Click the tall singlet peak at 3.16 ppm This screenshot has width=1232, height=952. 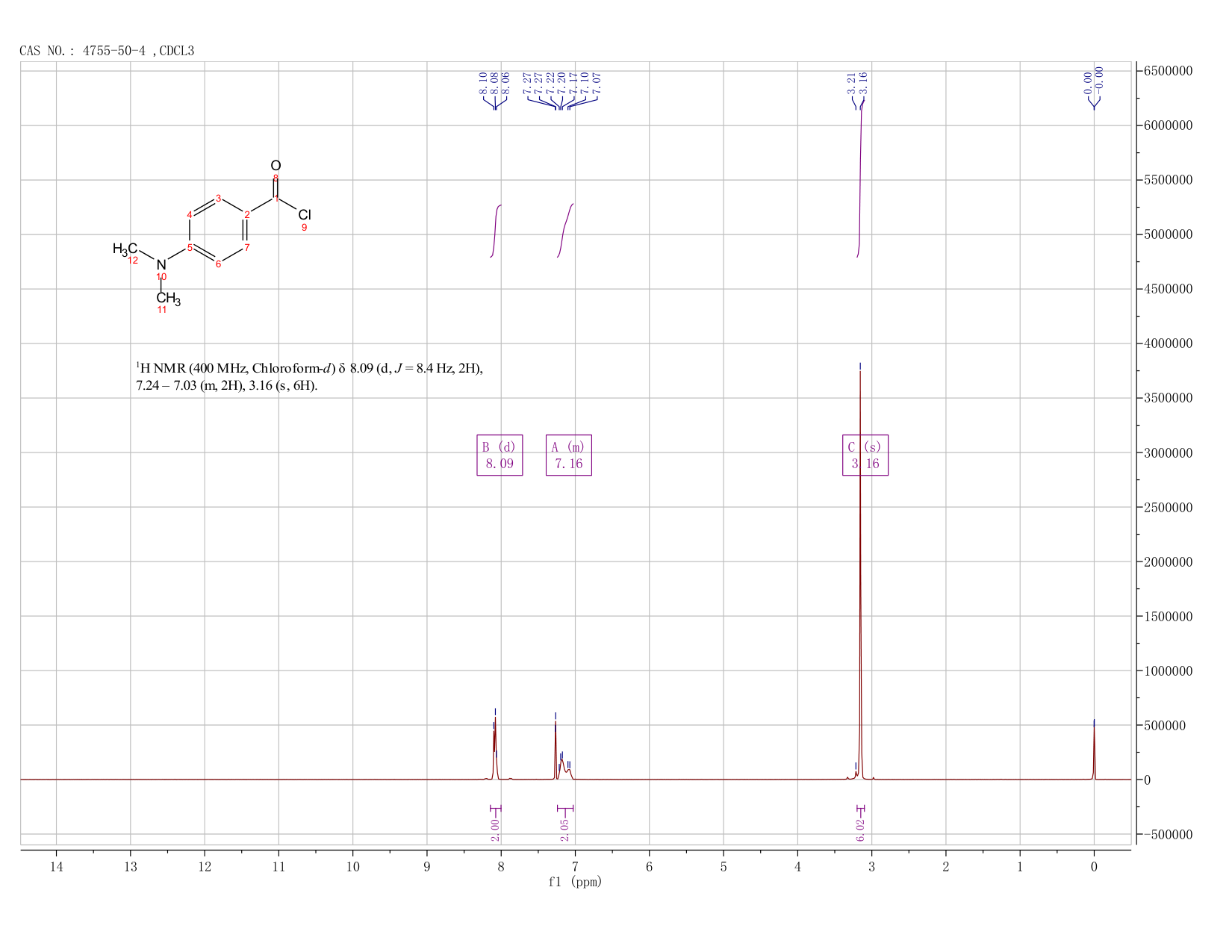tap(860, 575)
